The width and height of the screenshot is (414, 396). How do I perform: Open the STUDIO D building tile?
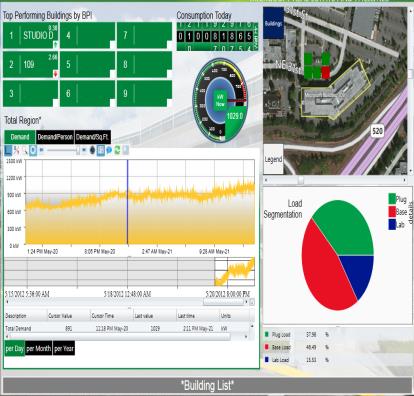click(31, 35)
